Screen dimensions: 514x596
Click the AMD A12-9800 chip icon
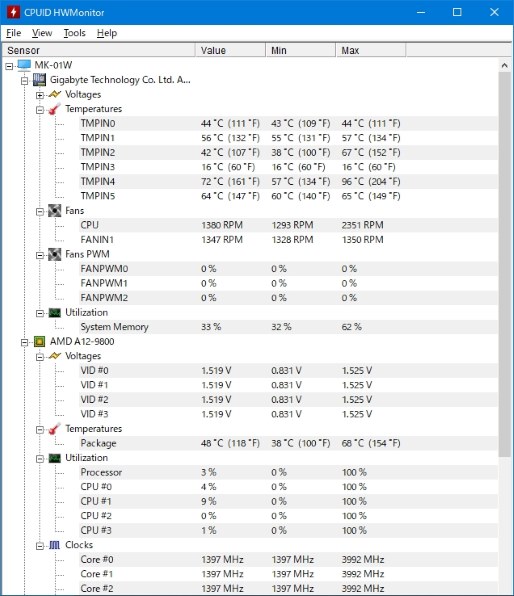(39, 341)
